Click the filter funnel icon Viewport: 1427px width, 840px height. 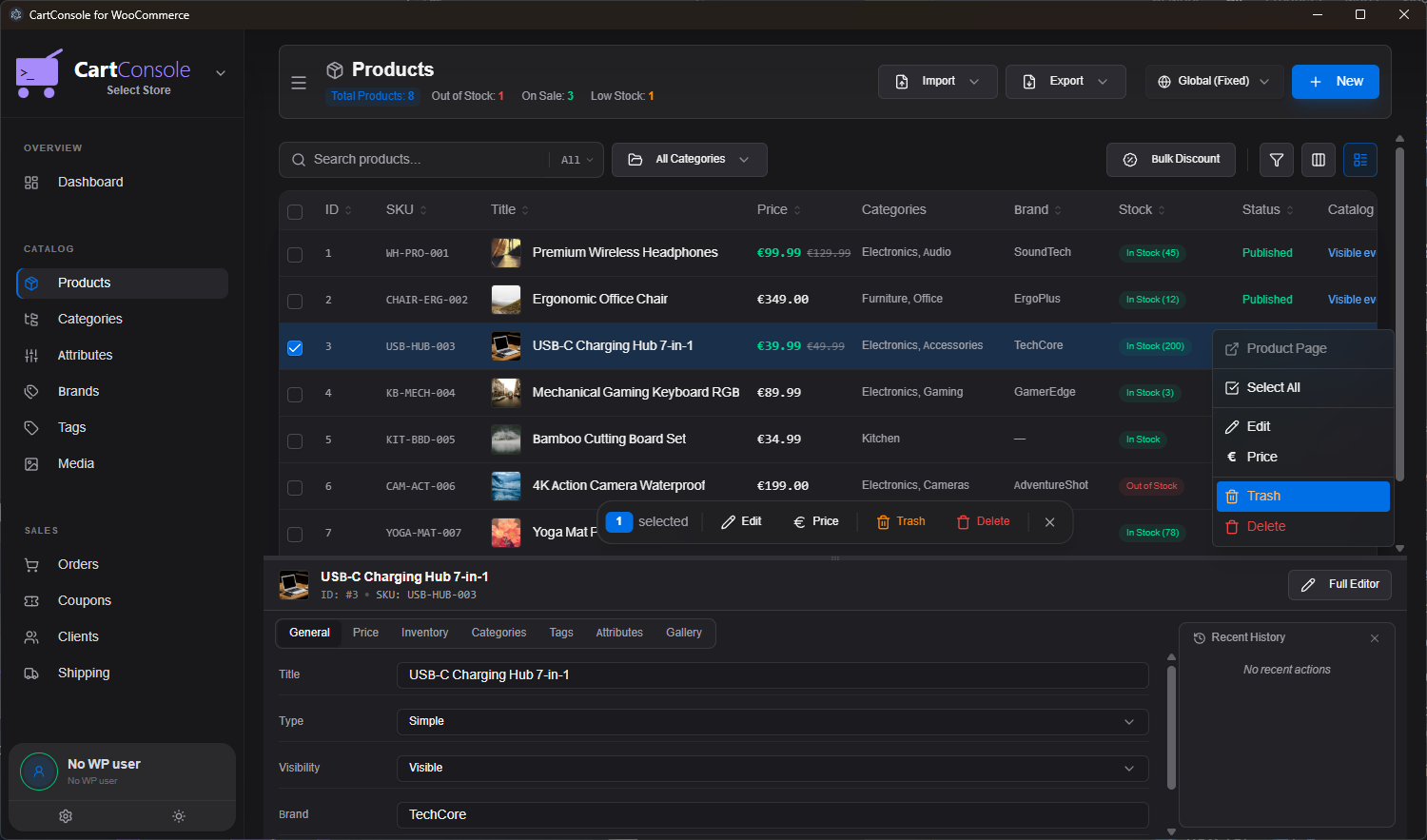(1277, 160)
